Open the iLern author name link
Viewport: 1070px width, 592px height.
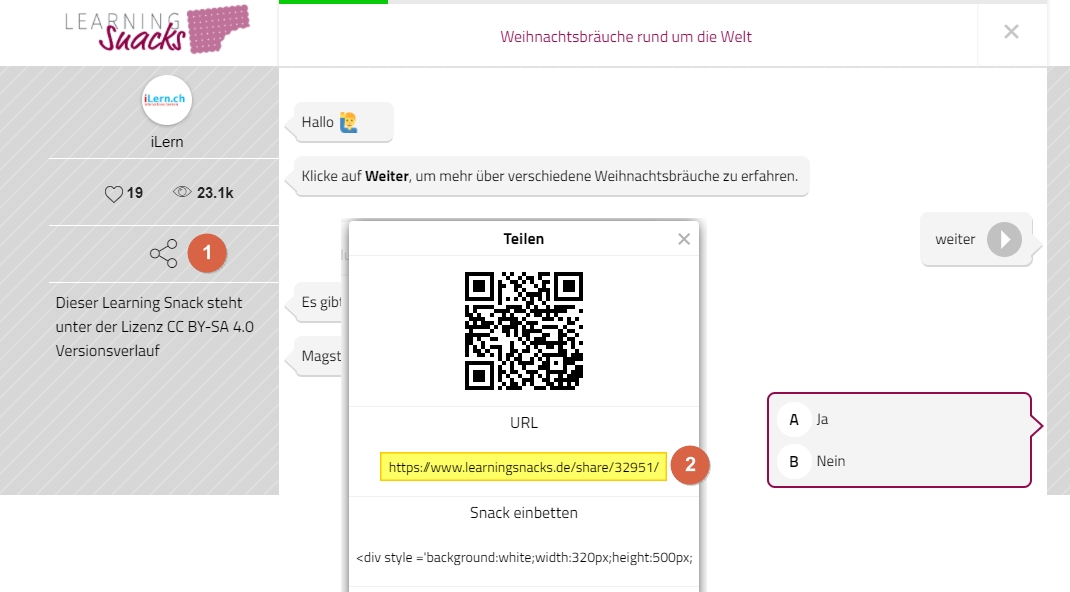point(167,142)
